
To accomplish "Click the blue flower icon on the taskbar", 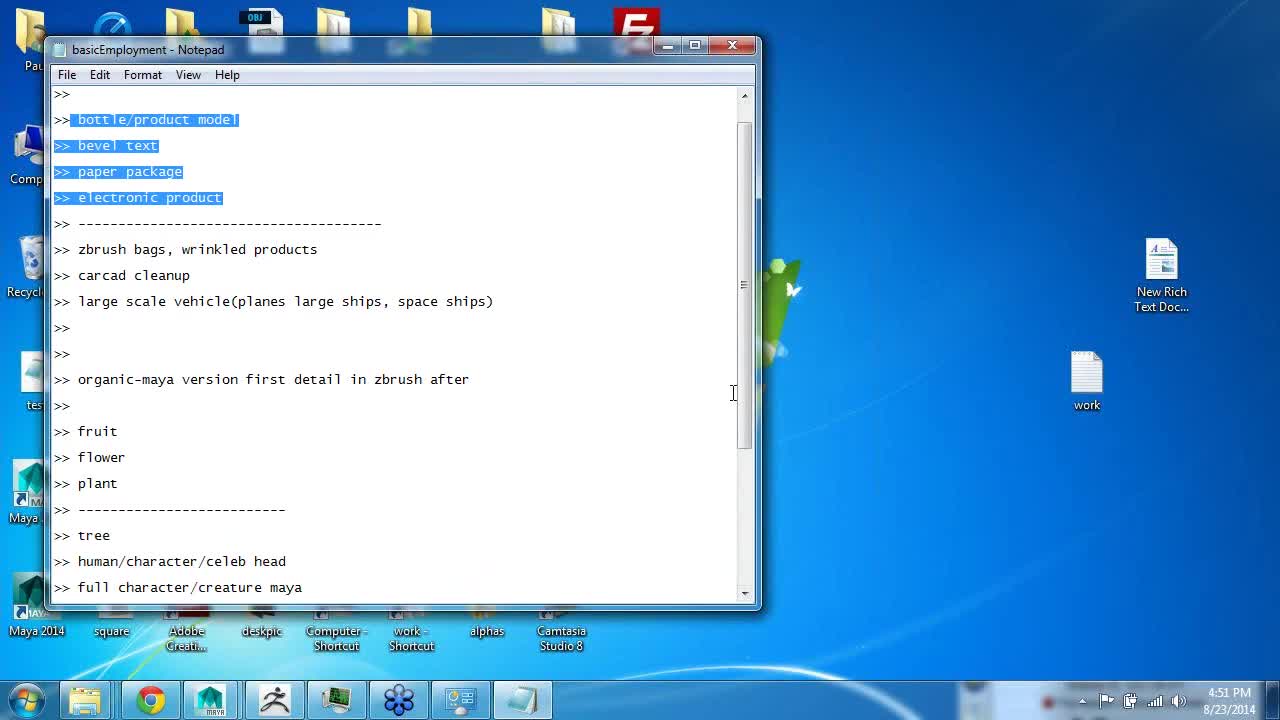I will (x=398, y=700).
